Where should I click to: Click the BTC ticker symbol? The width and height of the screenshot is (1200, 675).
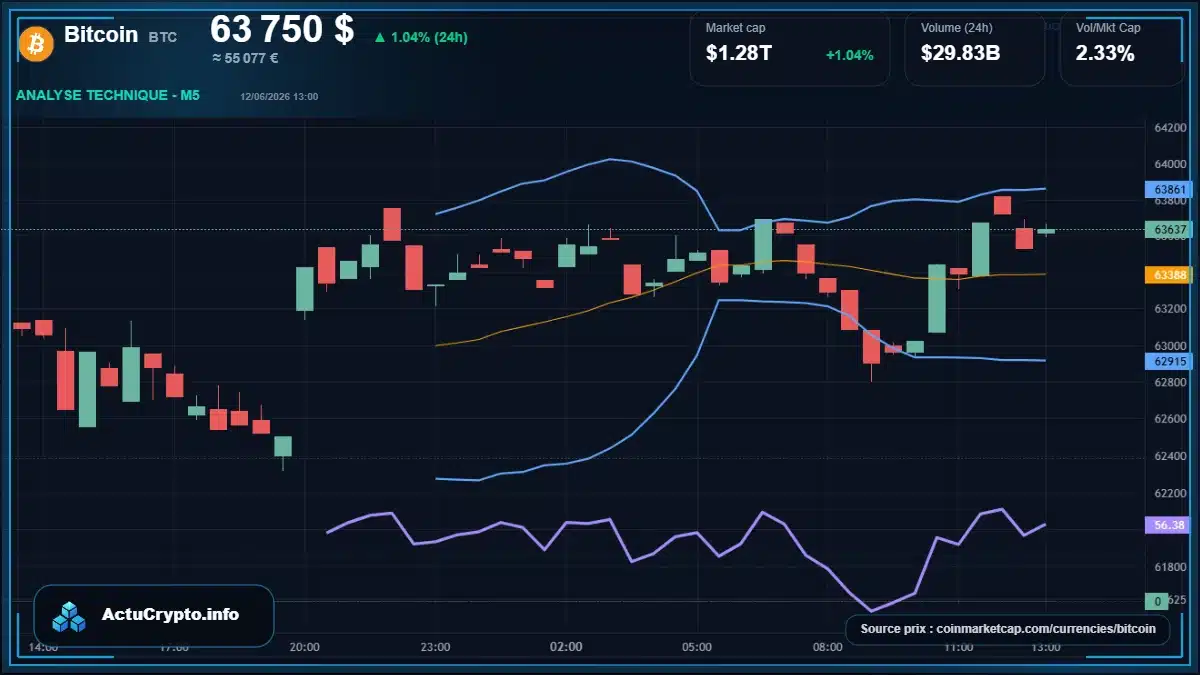[x=163, y=37]
